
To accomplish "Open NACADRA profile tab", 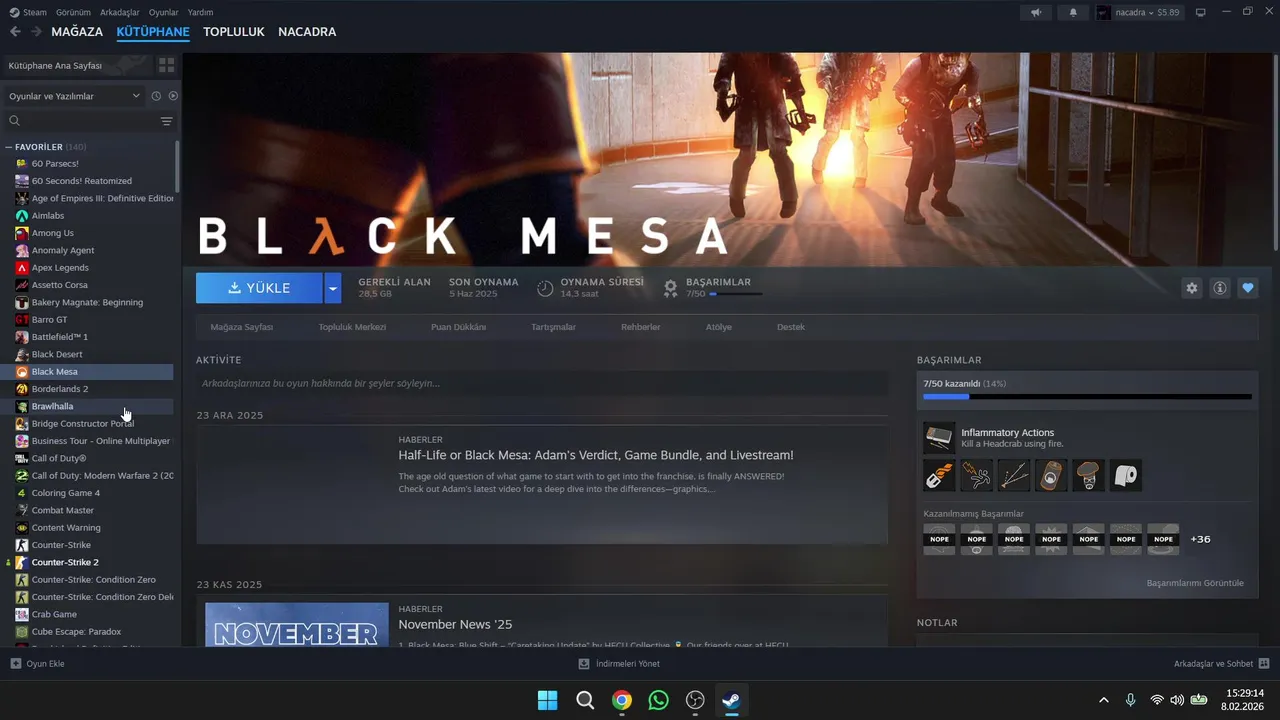I will click(307, 32).
